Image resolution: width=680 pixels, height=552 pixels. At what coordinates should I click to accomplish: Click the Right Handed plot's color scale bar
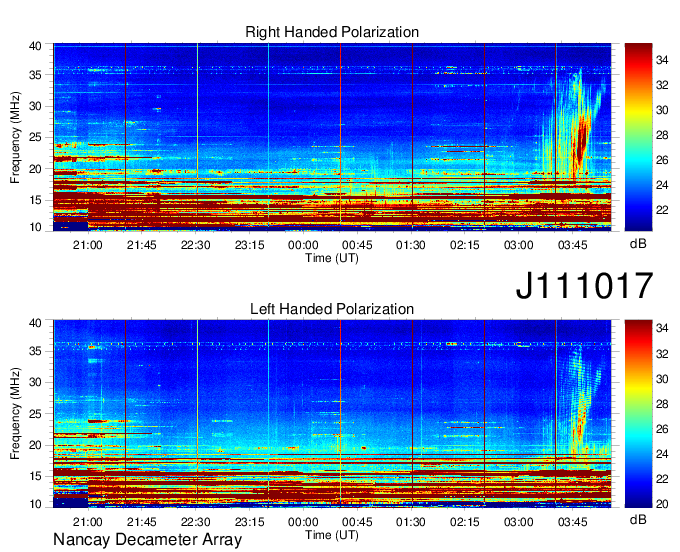tap(638, 137)
